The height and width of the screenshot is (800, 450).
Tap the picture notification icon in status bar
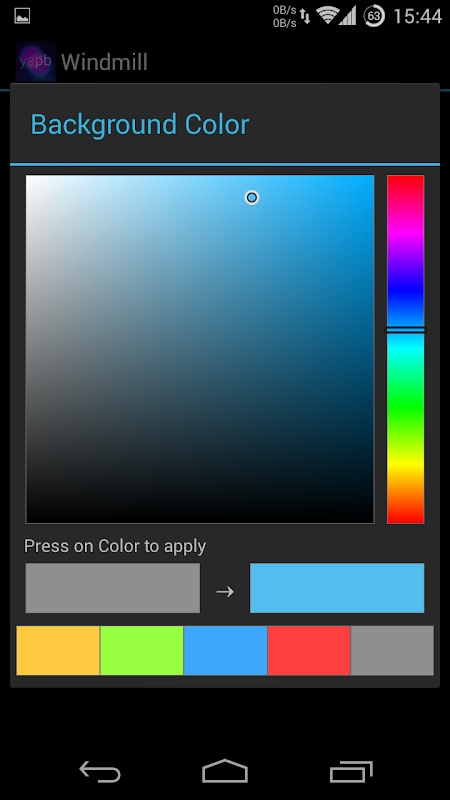22,16
